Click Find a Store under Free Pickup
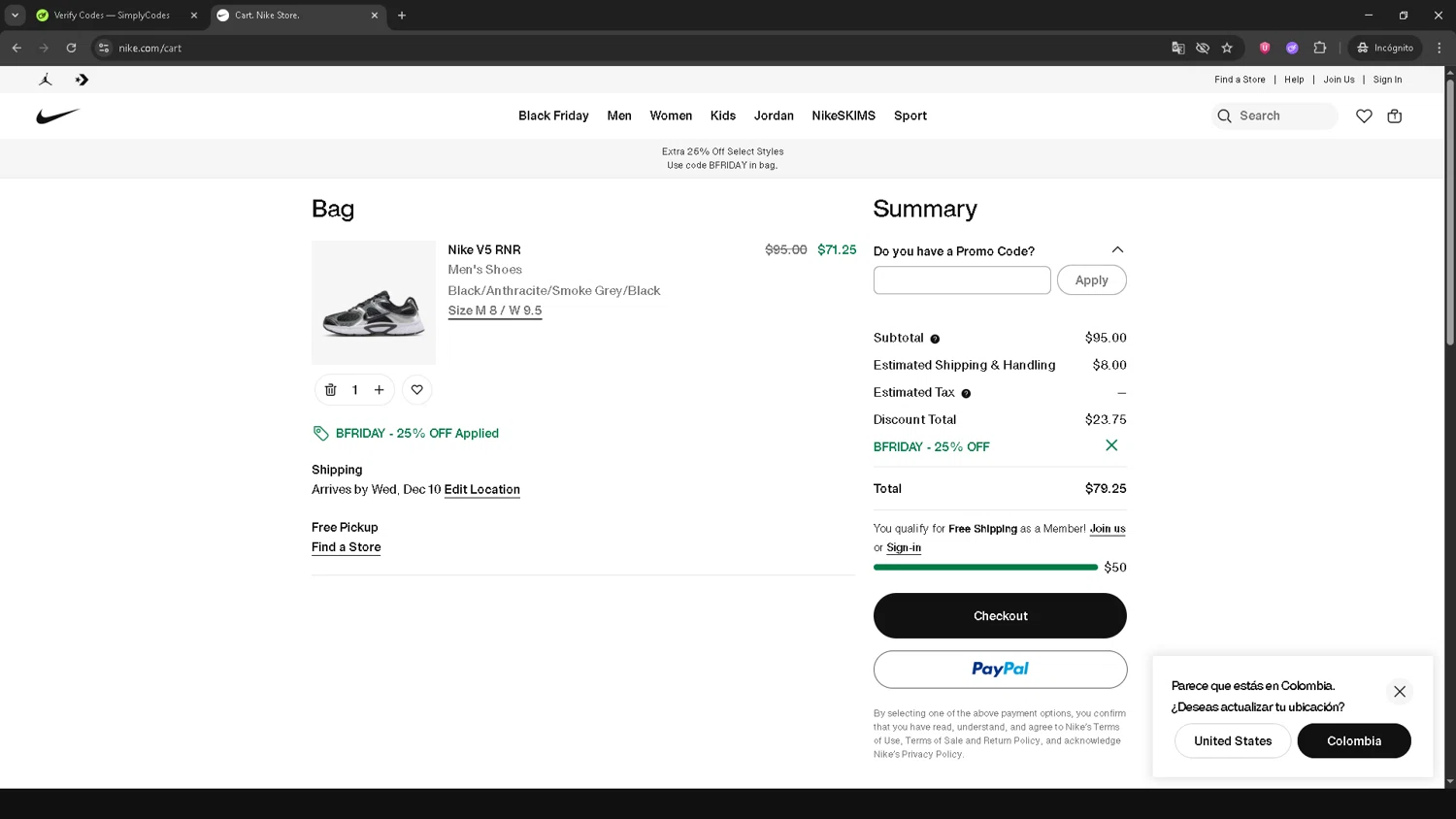This screenshot has height=819, width=1456. [347, 547]
